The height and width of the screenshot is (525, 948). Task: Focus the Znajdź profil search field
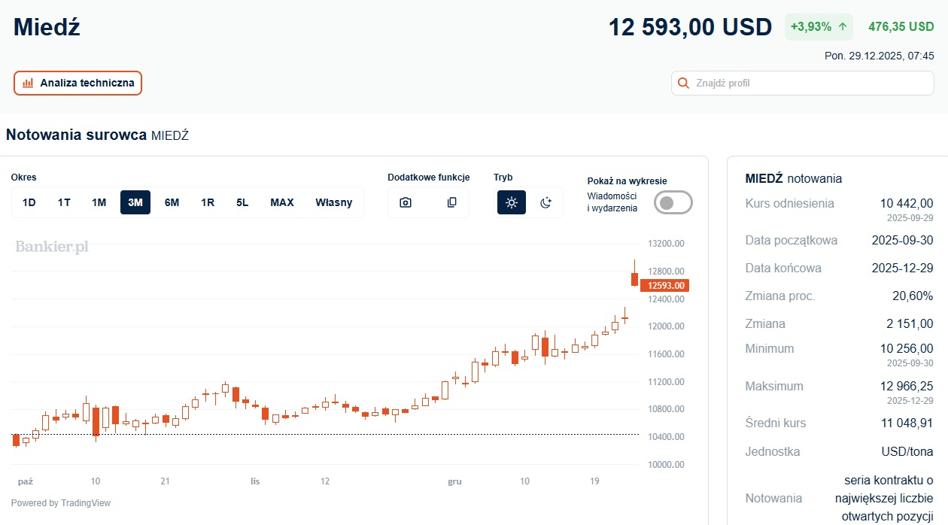pyautogui.click(x=802, y=83)
